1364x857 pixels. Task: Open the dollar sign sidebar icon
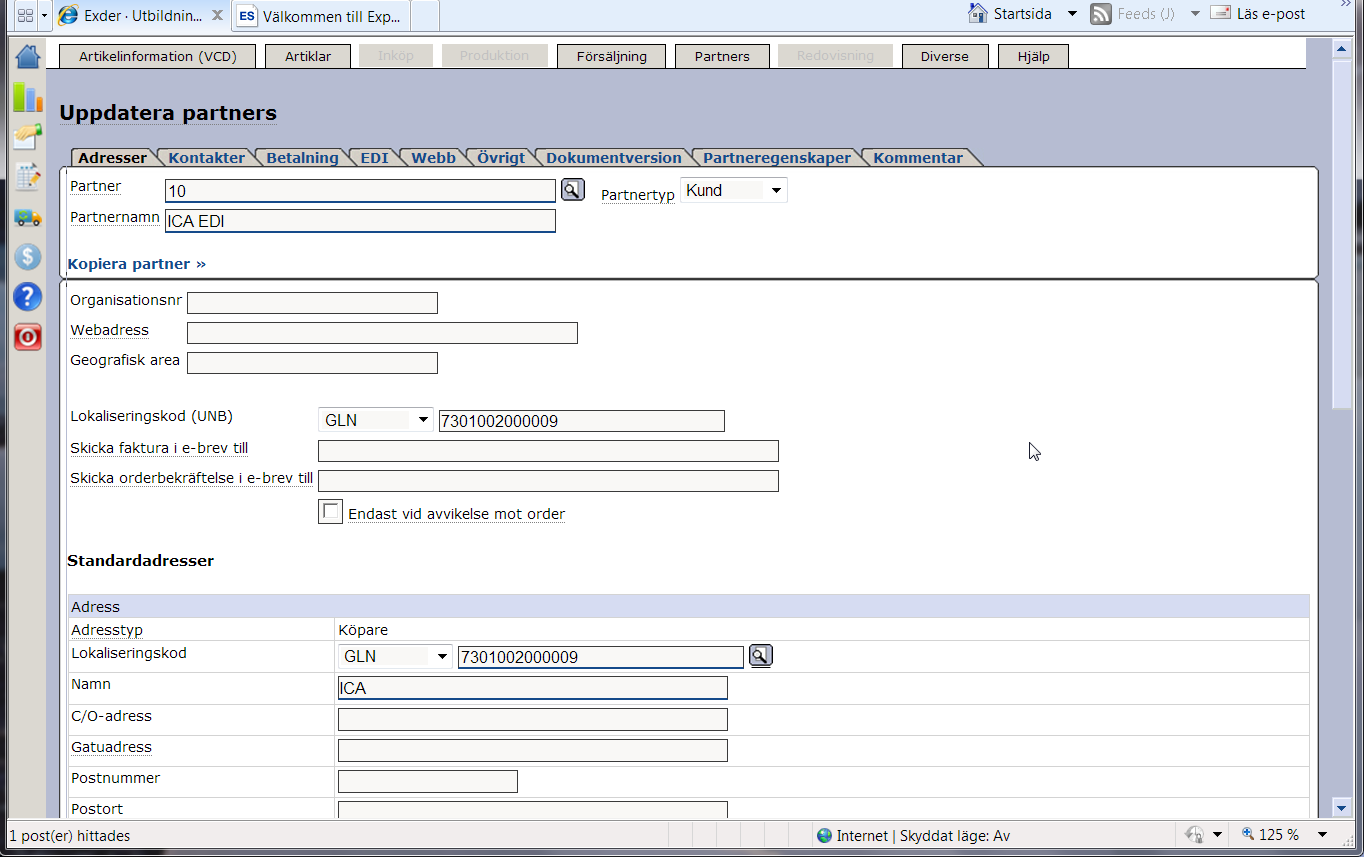pyautogui.click(x=27, y=257)
